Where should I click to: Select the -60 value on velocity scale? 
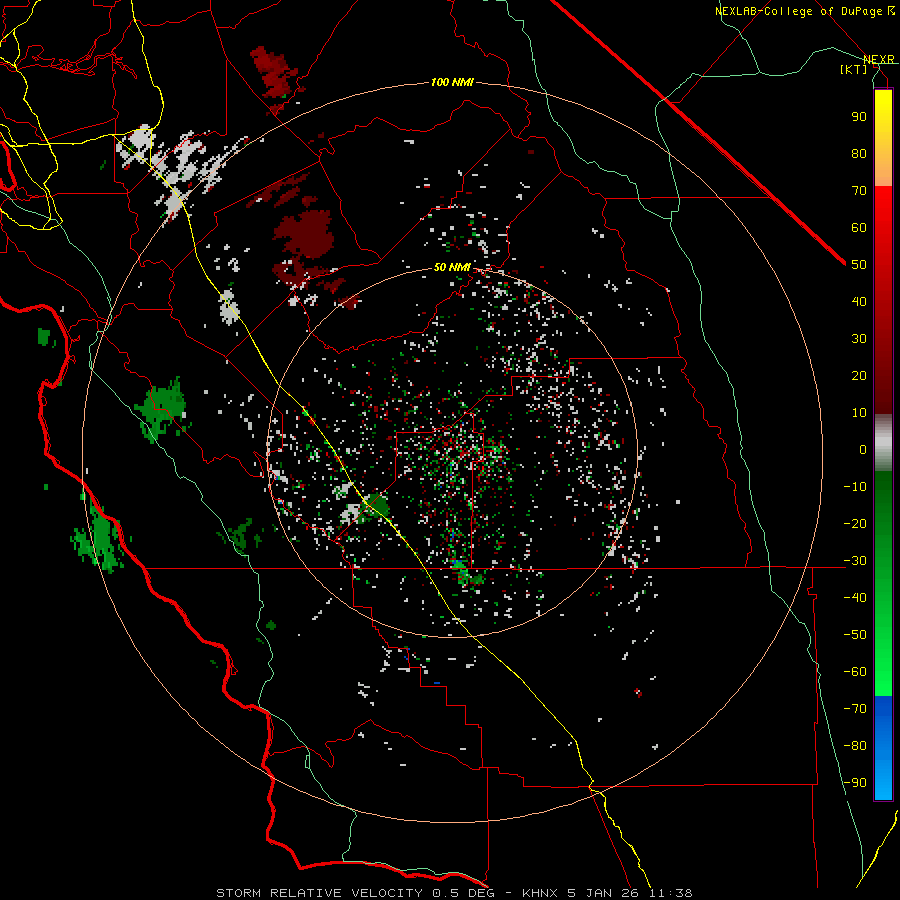click(855, 672)
